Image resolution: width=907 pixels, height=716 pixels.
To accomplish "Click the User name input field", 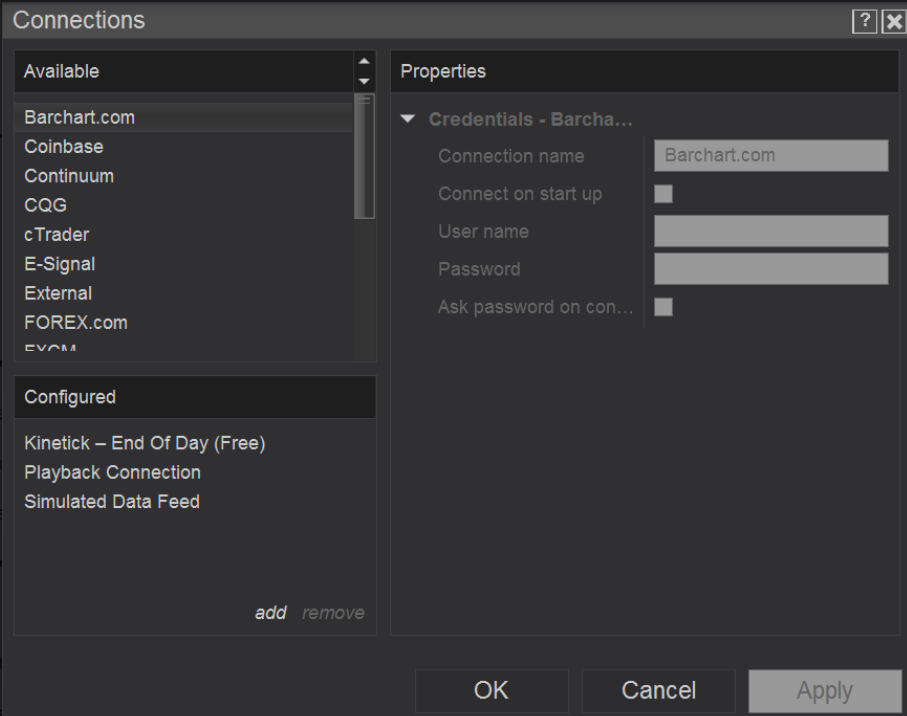I will click(771, 231).
